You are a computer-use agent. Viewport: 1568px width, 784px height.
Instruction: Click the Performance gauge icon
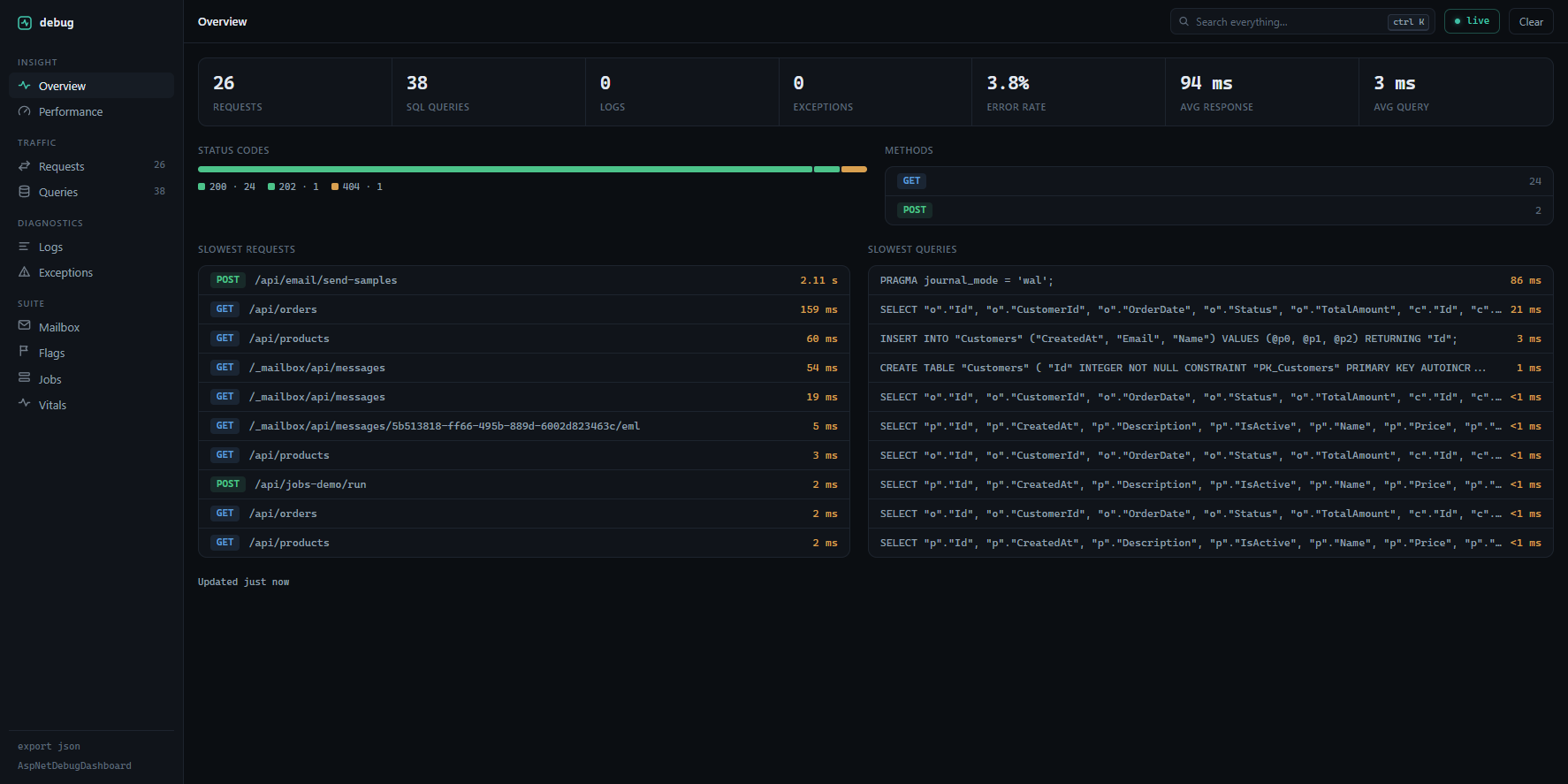pyautogui.click(x=25, y=111)
